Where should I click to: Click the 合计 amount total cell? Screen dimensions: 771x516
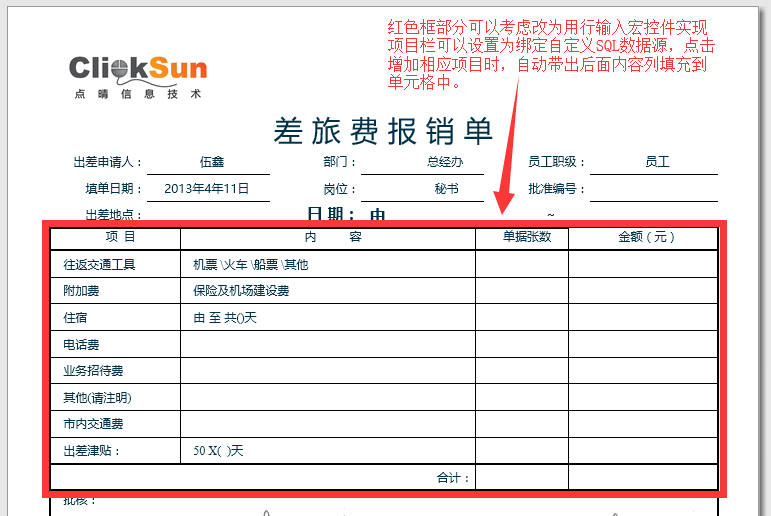pyautogui.click(x=643, y=478)
